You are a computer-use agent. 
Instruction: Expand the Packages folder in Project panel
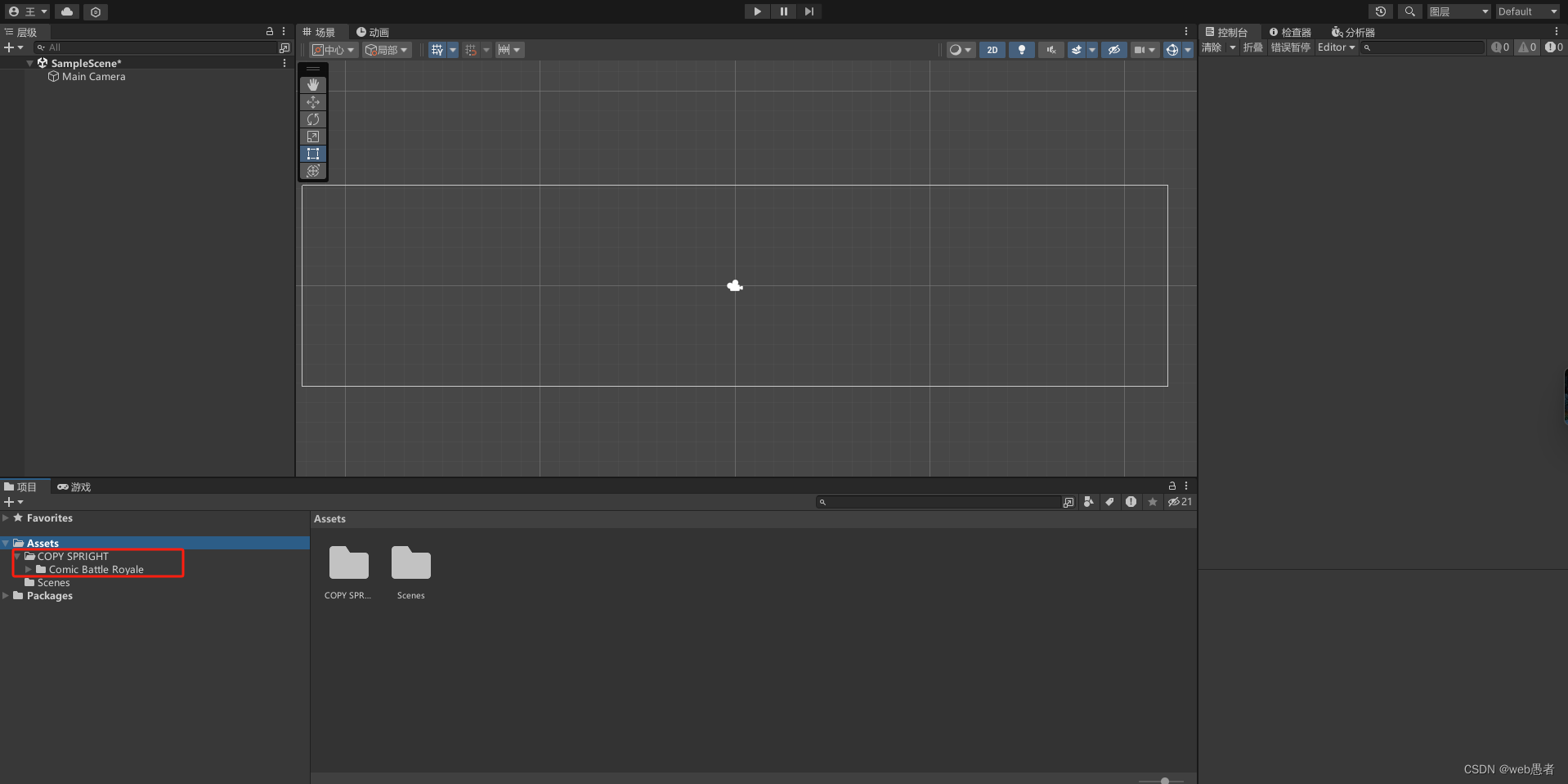7,595
